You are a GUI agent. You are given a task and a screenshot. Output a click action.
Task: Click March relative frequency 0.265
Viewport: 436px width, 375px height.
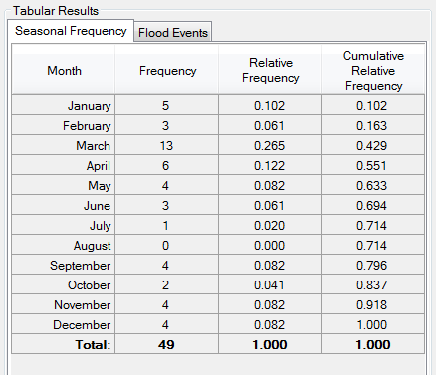(270, 145)
